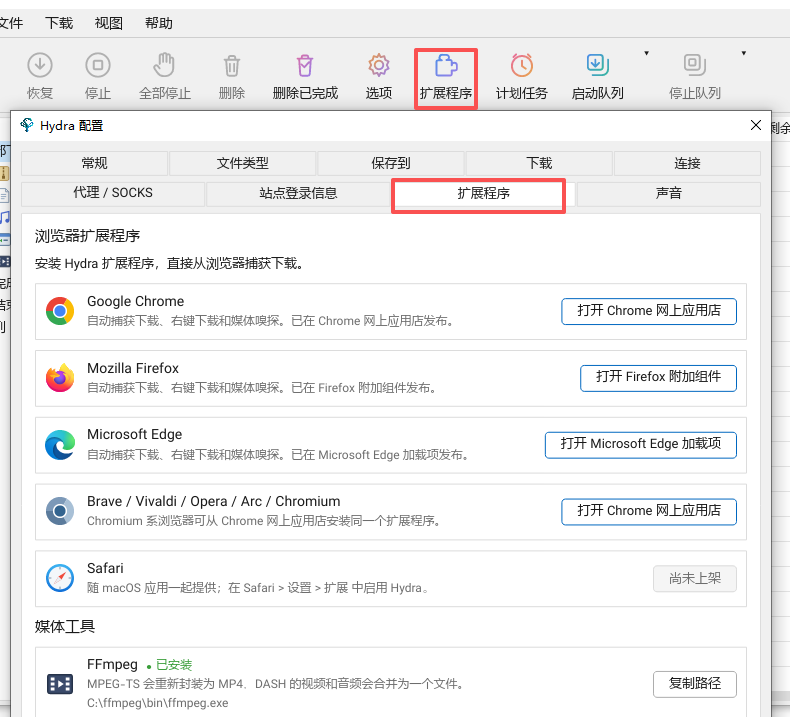Open the 视图 menu
This screenshot has width=790, height=717.
pos(109,23)
